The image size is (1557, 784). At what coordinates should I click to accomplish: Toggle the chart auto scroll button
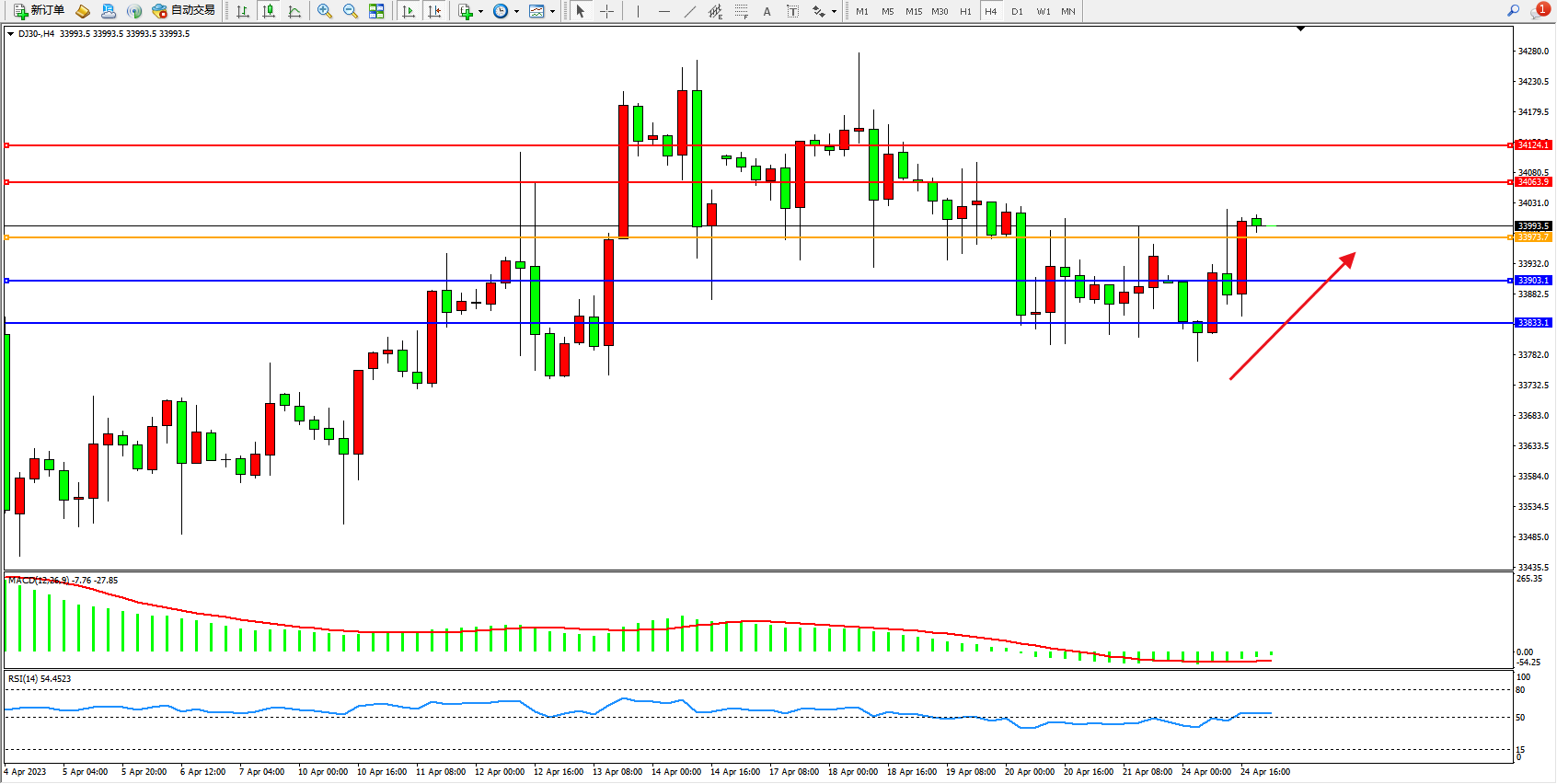click(409, 11)
